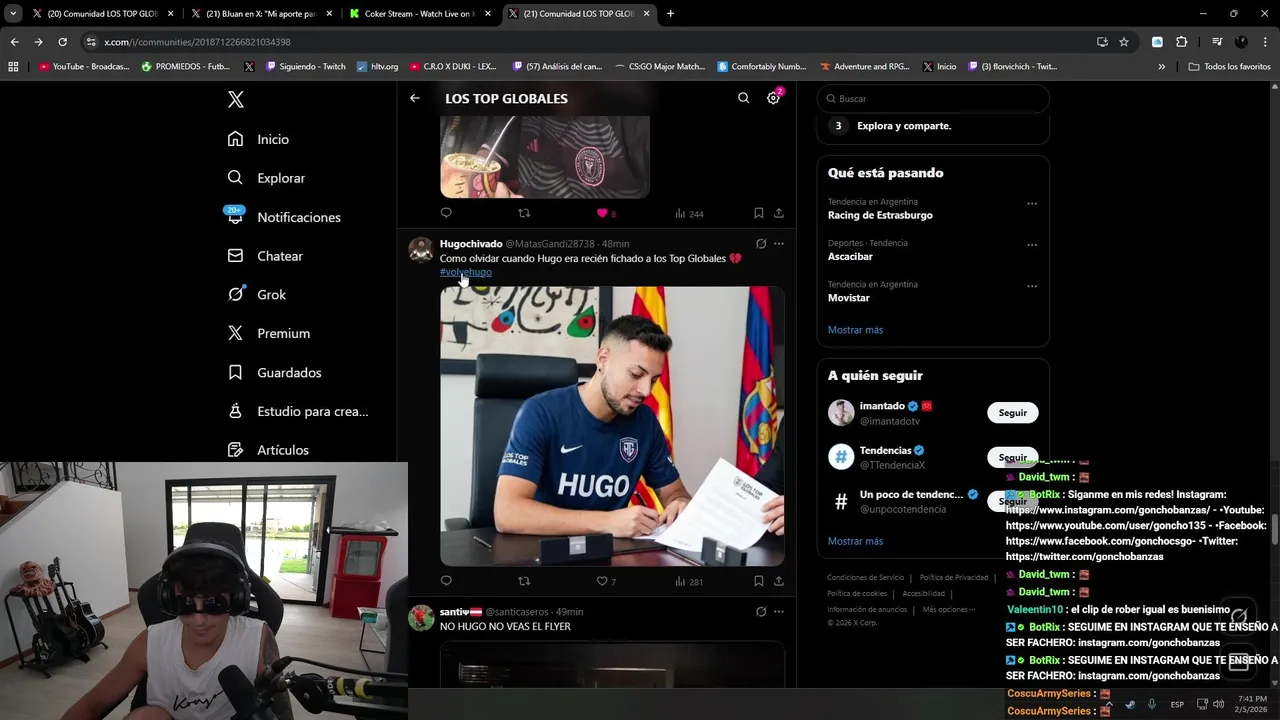Open X home logo in sidebar

[x=235, y=99]
